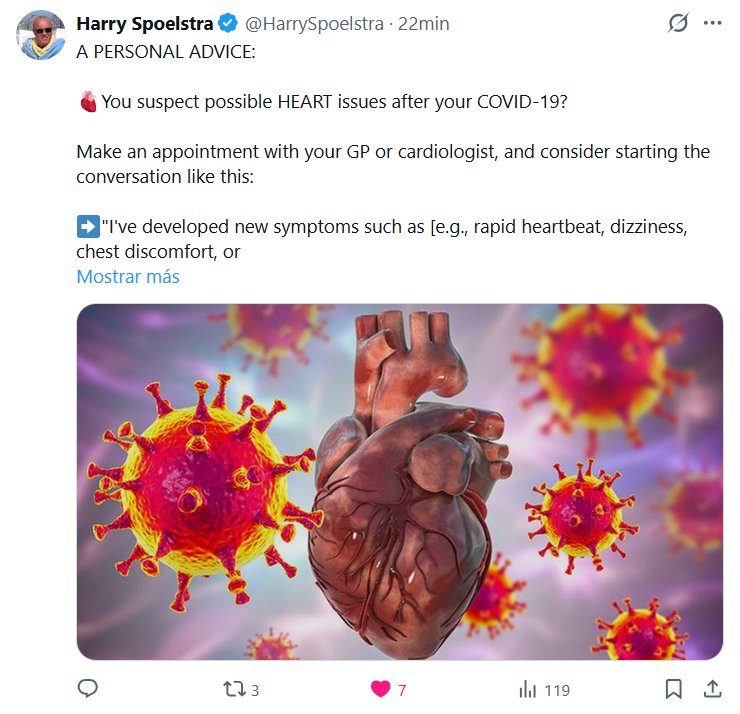Click the Harry Spoelstra display name
The image size is (740, 714).
145,23
